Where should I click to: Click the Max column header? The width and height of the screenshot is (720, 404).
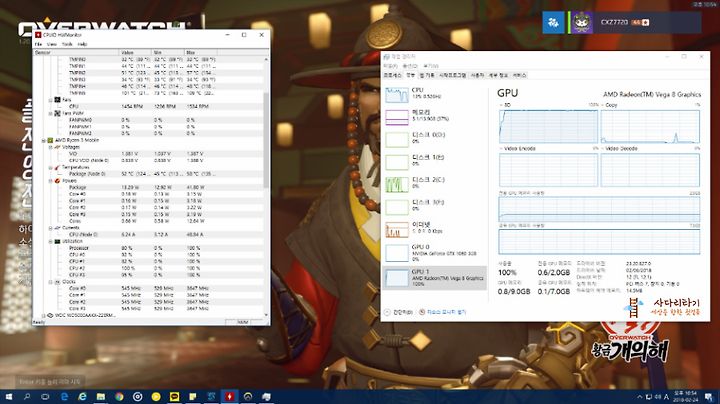click(201, 52)
